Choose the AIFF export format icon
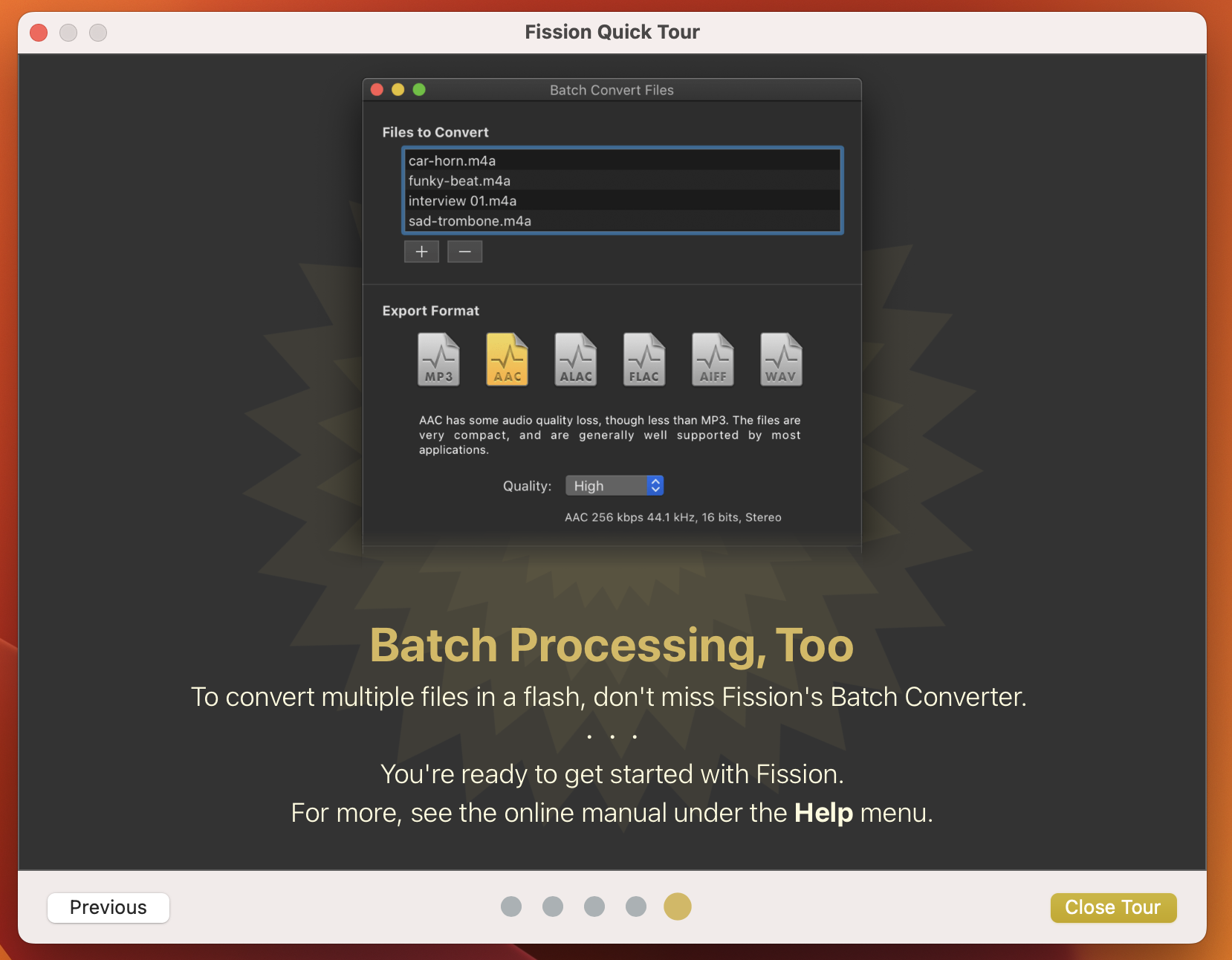 pos(713,360)
